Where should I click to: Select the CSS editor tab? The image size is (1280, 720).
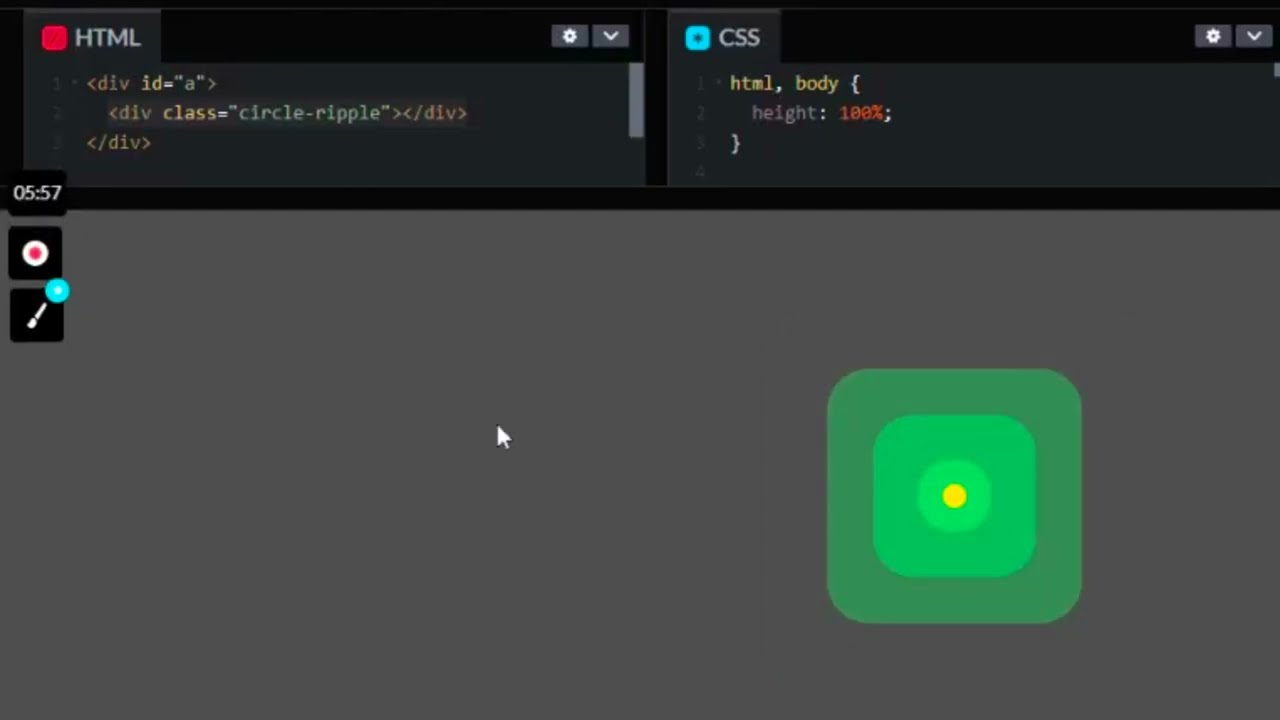pos(723,38)
